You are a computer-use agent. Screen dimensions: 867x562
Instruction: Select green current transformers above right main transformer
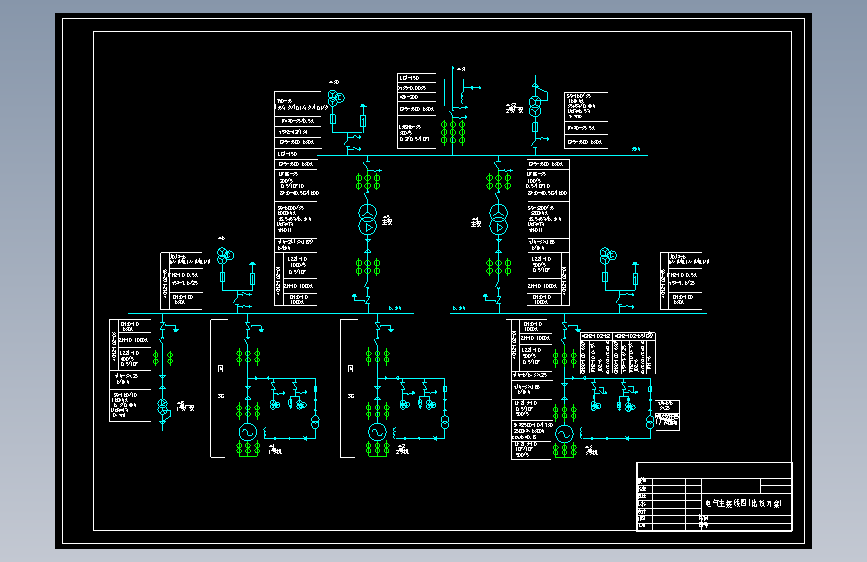point(499,181)
